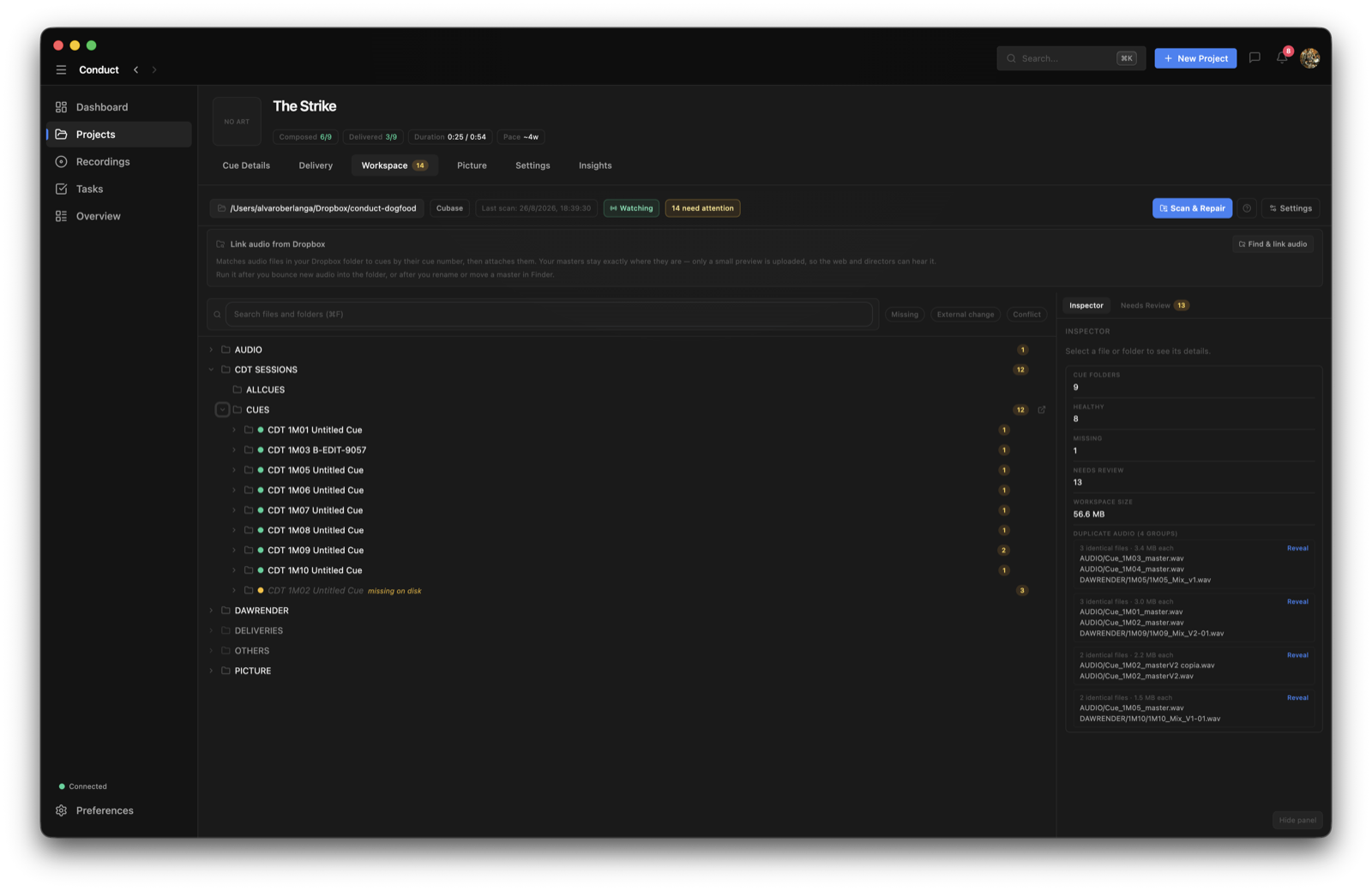Select CDT 1M10 Untitled Cue row

point(628,571)
